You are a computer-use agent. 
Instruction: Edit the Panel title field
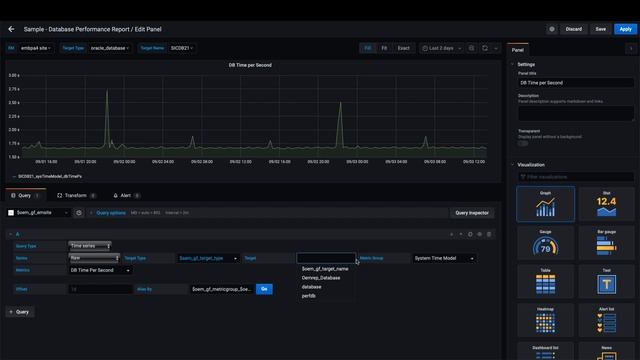tap(576, 82)
